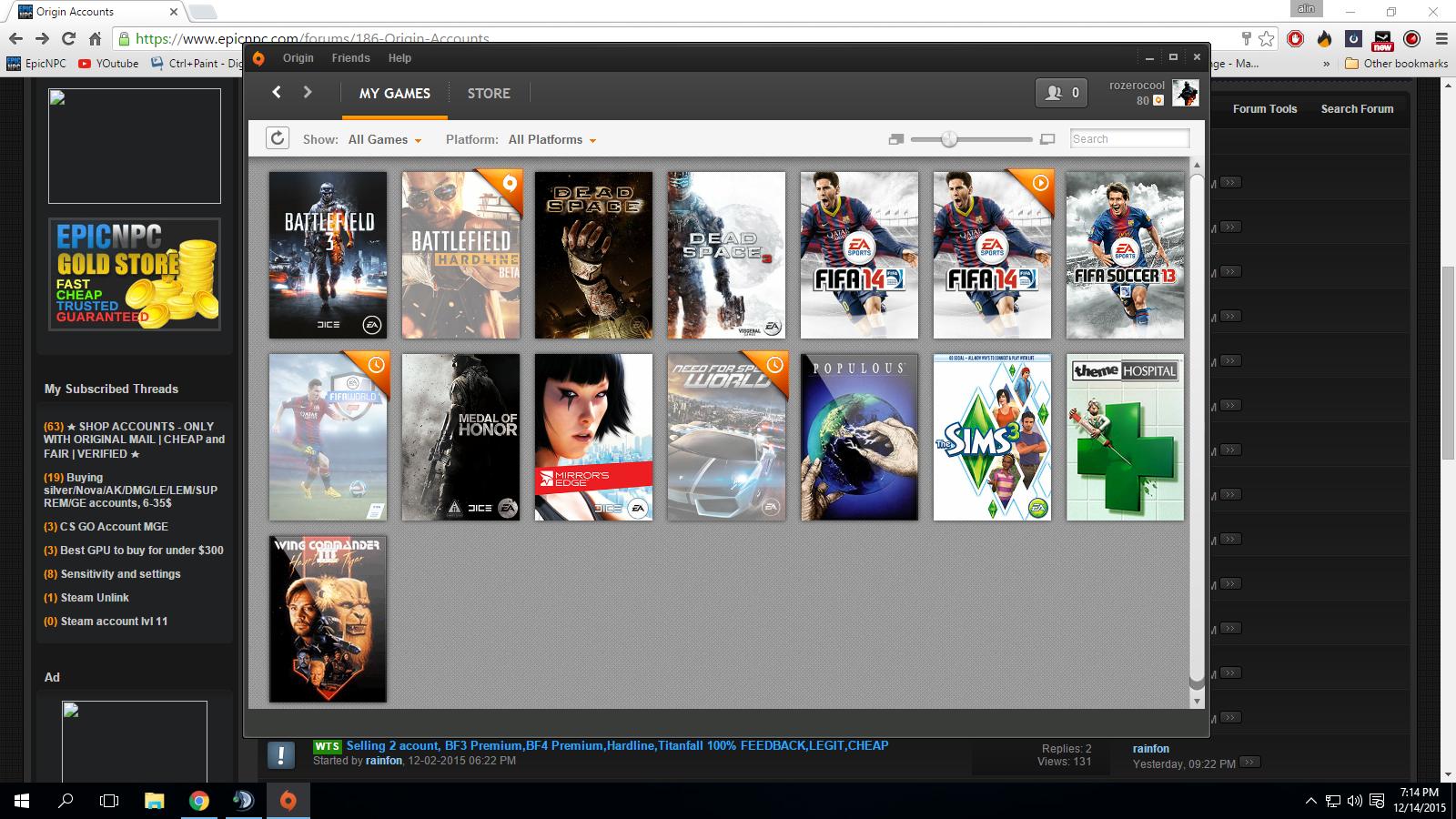Click the large tile size icon
1456x819 pixels.
pyautogui.click(x=1047, y=139)
